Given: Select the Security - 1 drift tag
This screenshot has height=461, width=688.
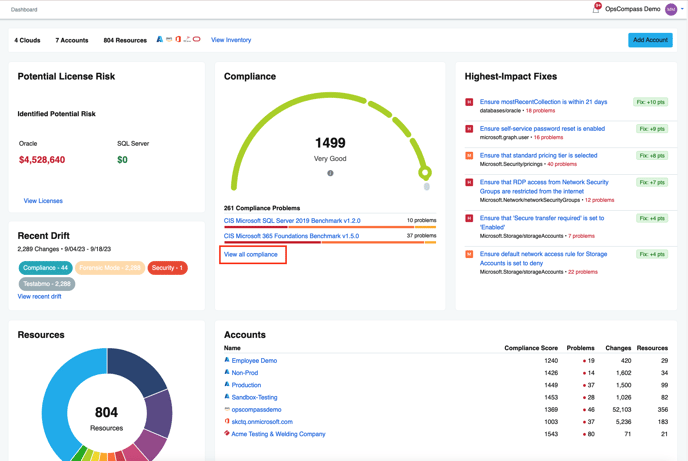Looking at the screenshot, I should (168, 268).
